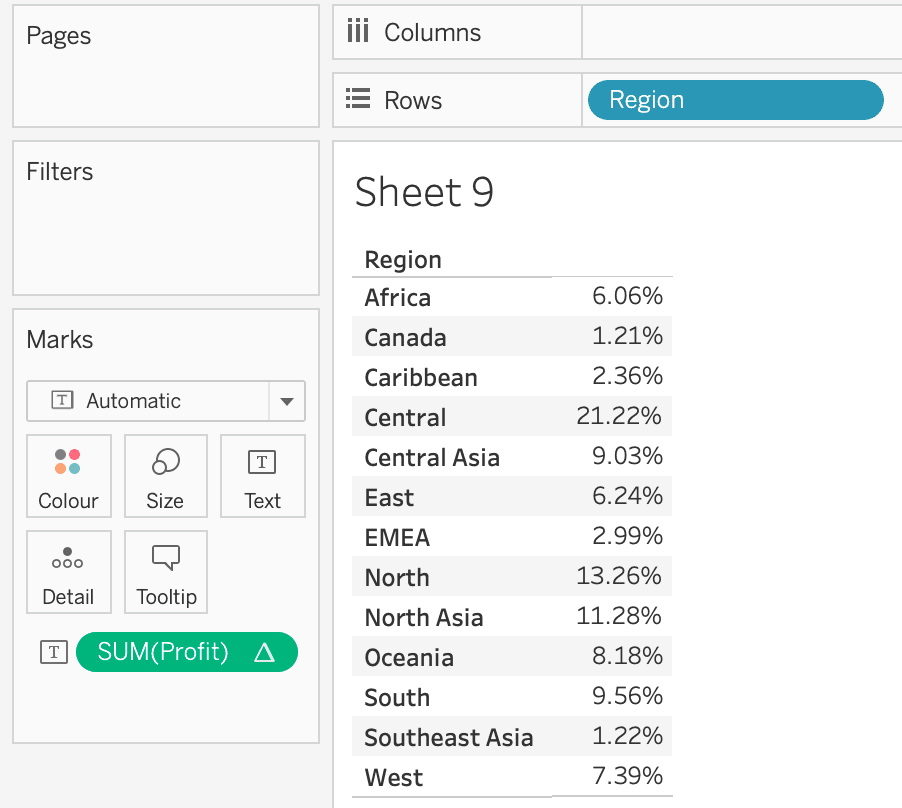Click the Columns shelf icon
This screenshot has height=808, width=902.
[358, 30]
